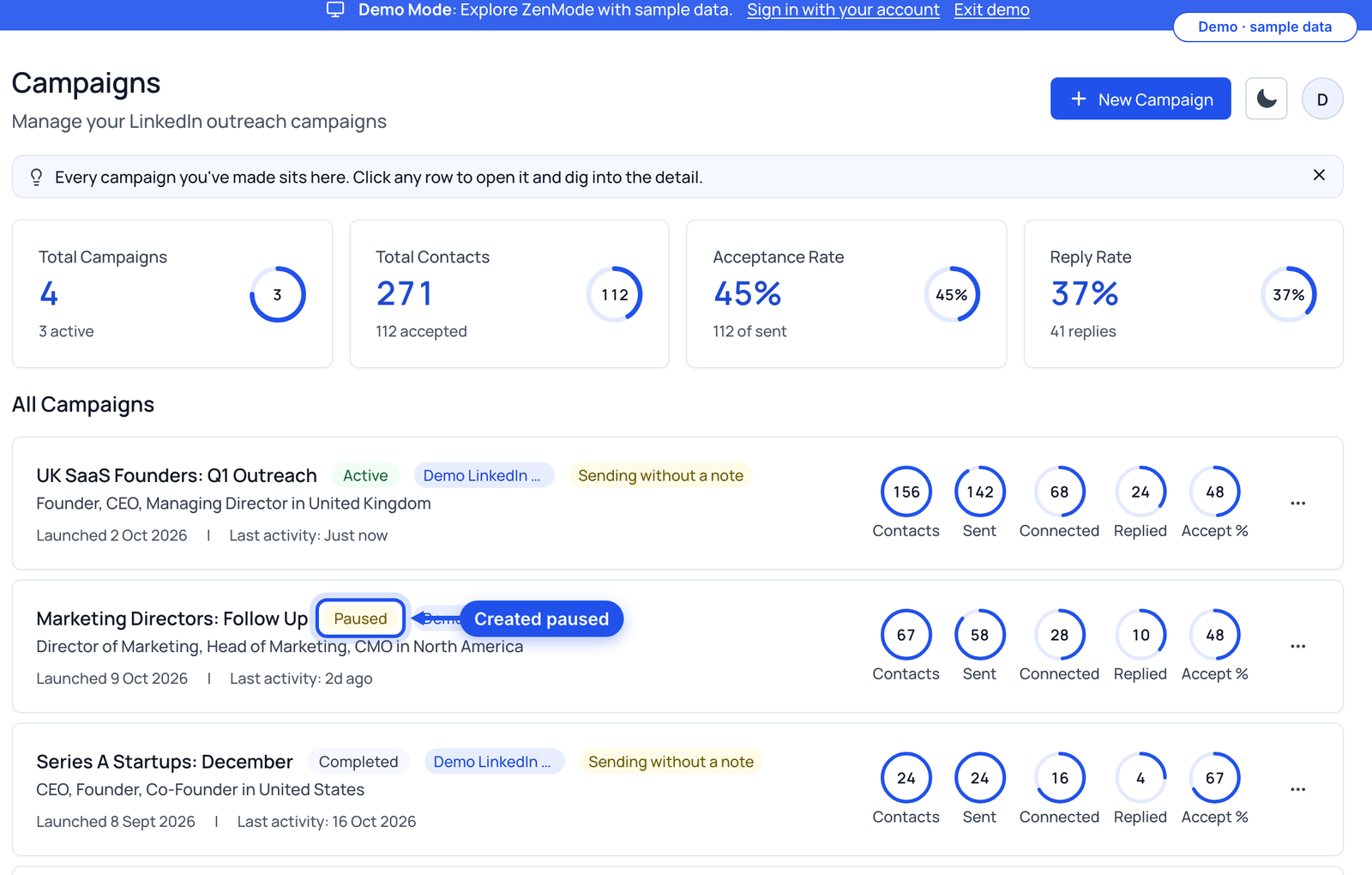
Task: Click the Acceptance Rate 45% ring
Action: pos(952,294)
